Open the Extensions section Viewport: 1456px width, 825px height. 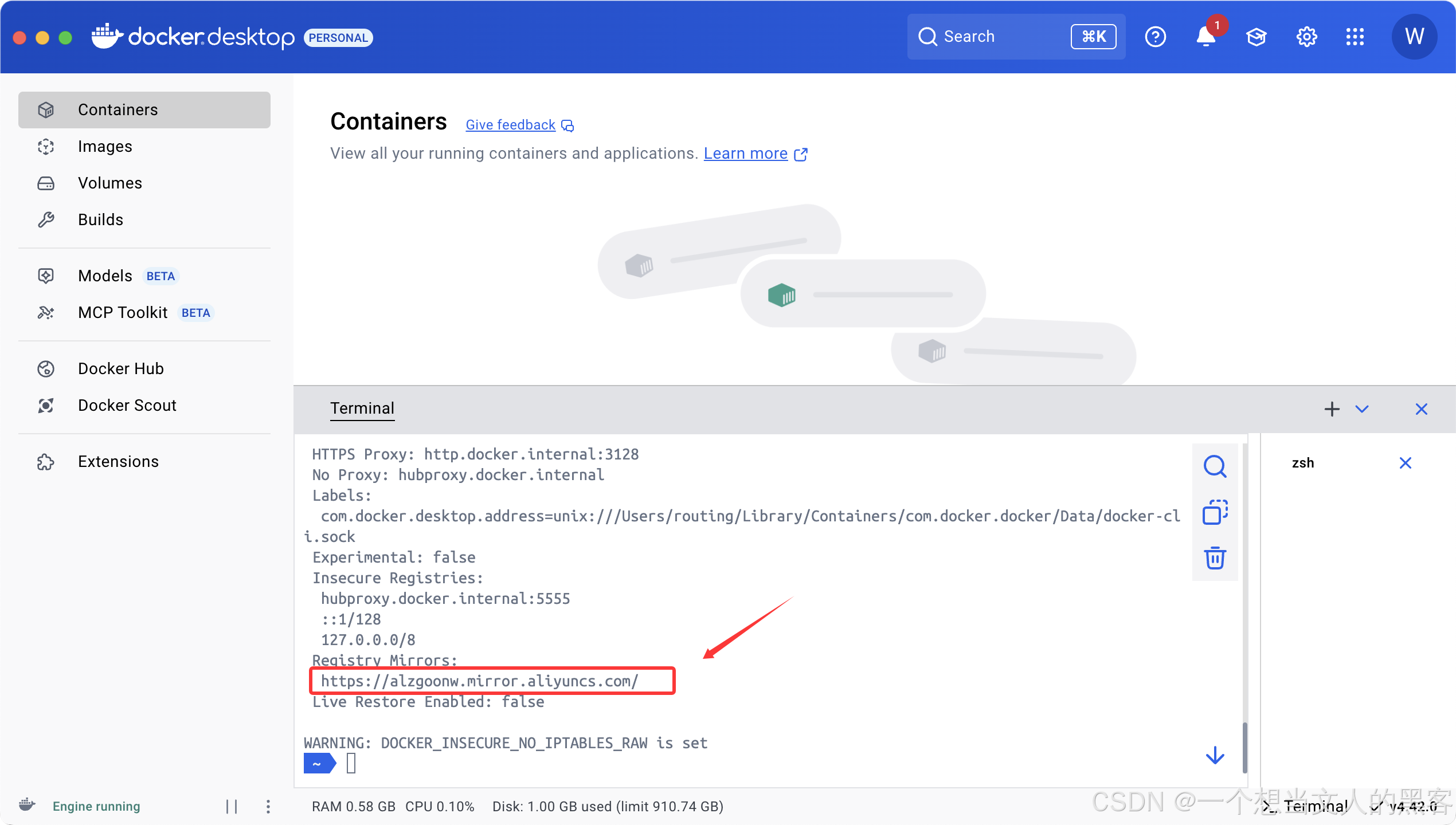pos(118,461)
